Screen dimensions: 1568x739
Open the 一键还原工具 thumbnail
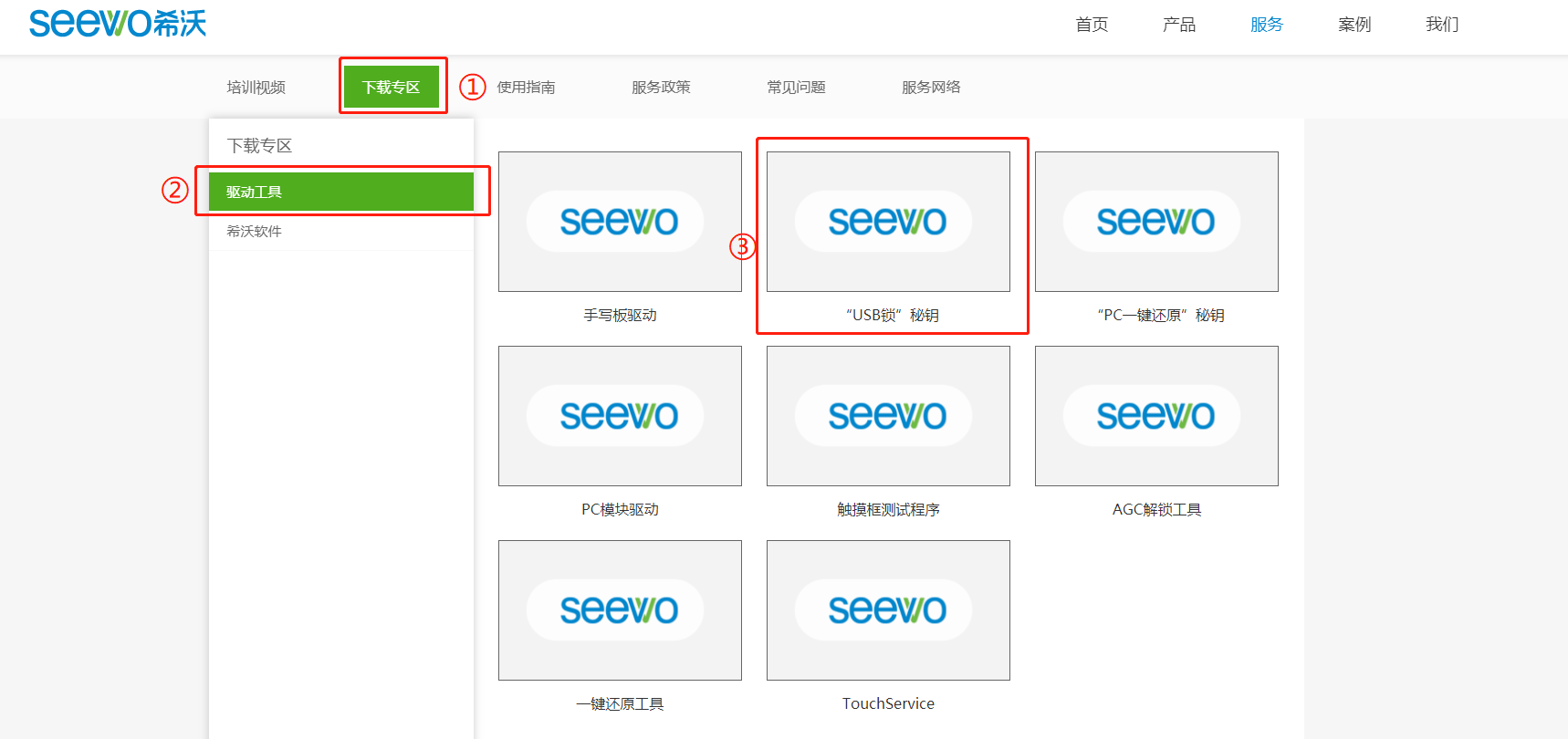coord(620,610)
